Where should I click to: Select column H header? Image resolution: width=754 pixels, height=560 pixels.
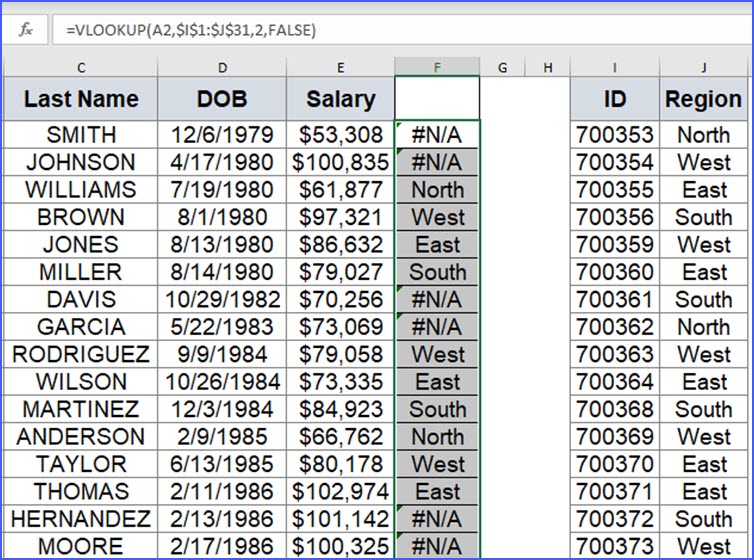point(547,67)
